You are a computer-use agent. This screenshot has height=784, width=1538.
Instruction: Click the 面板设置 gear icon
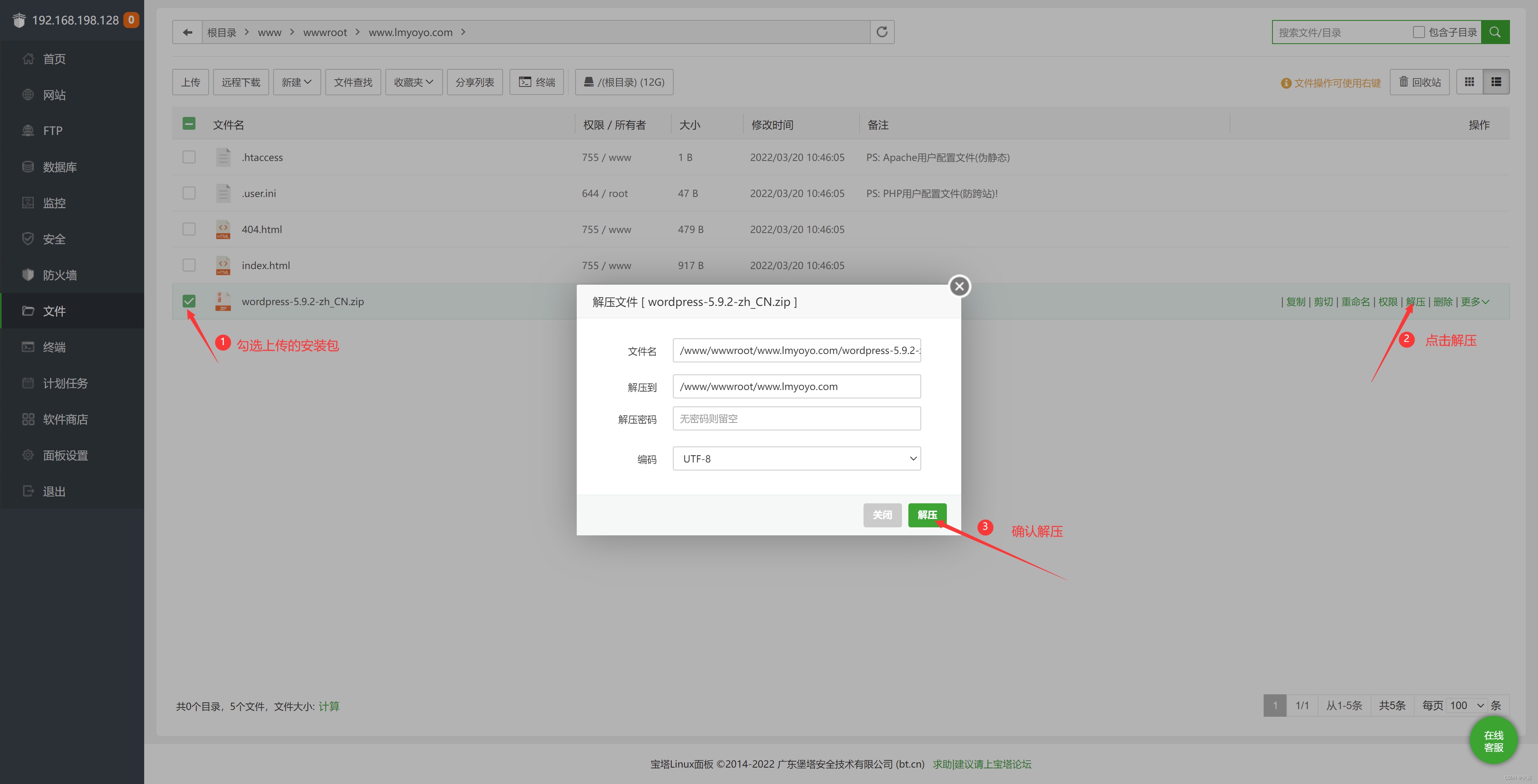pyautogui.click(x=28, y=455)
